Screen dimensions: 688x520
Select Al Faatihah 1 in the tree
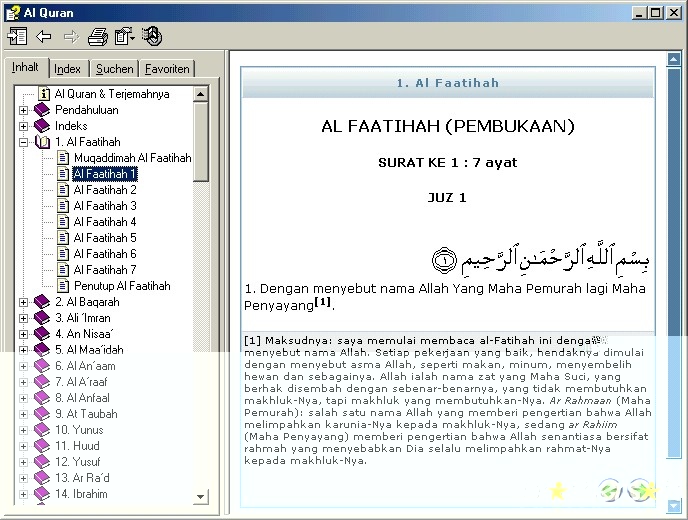pyautogui.click(x=105, y=174)
